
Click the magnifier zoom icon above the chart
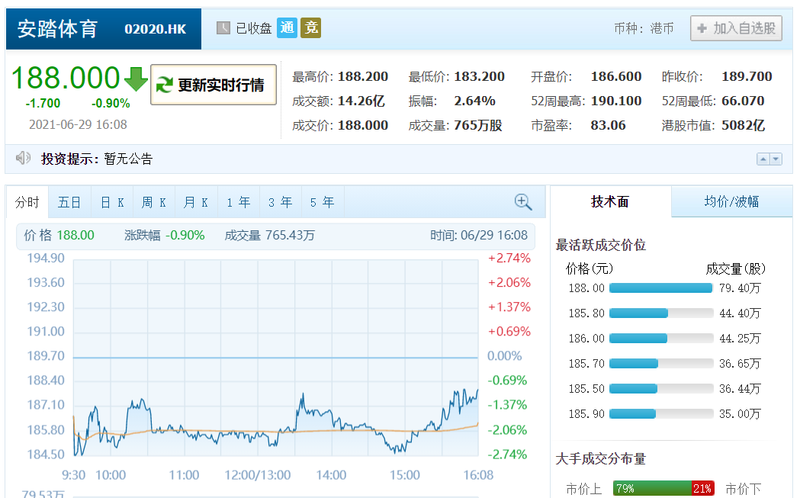click(523, 202)
